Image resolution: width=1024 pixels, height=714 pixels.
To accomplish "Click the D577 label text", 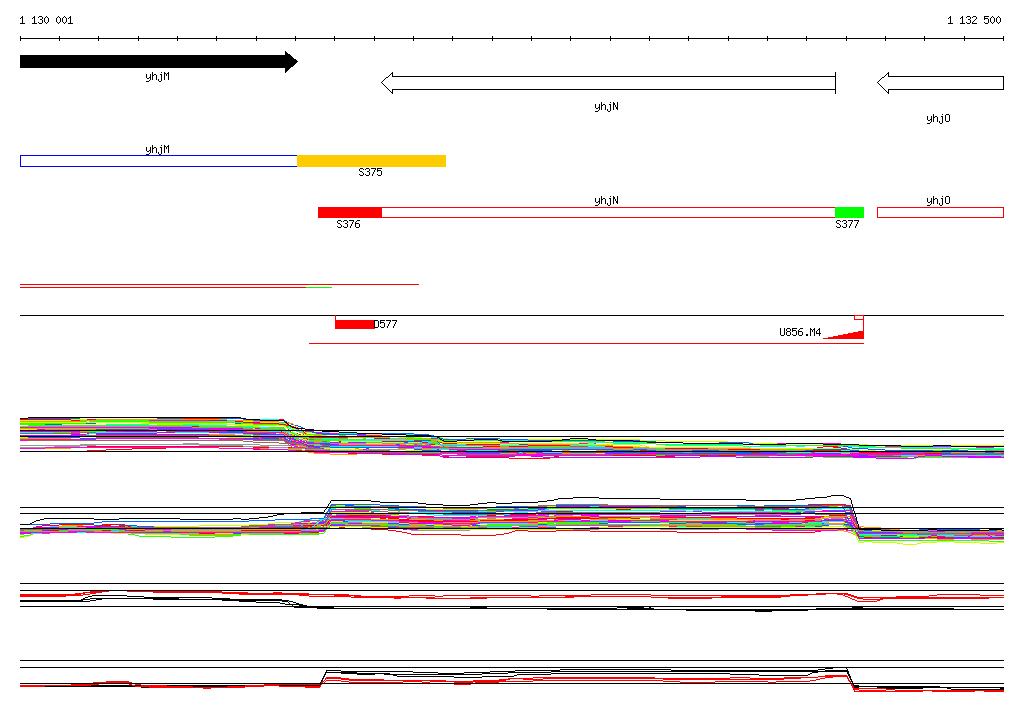I will coord(385,324).
